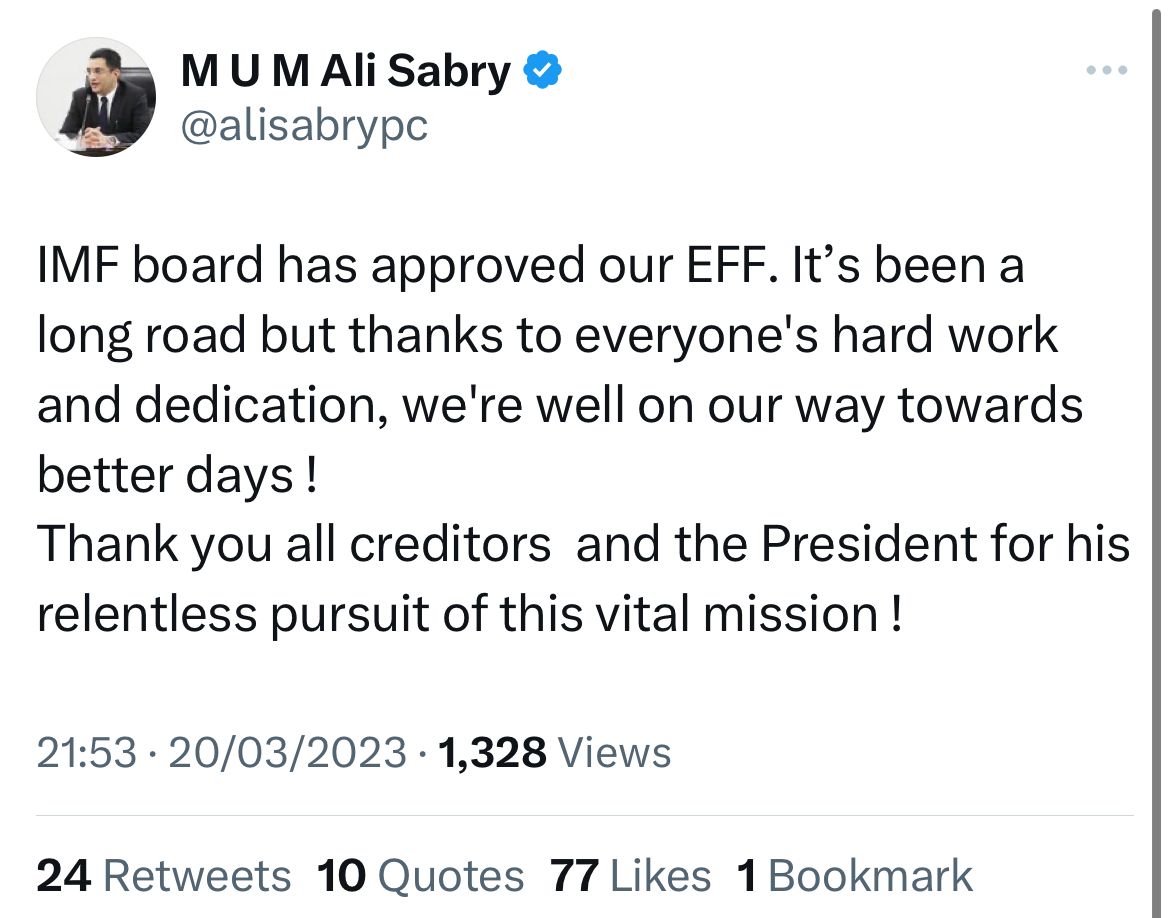Click the blue verified badge
1170x918 pixels.
[x=542, y=71]
